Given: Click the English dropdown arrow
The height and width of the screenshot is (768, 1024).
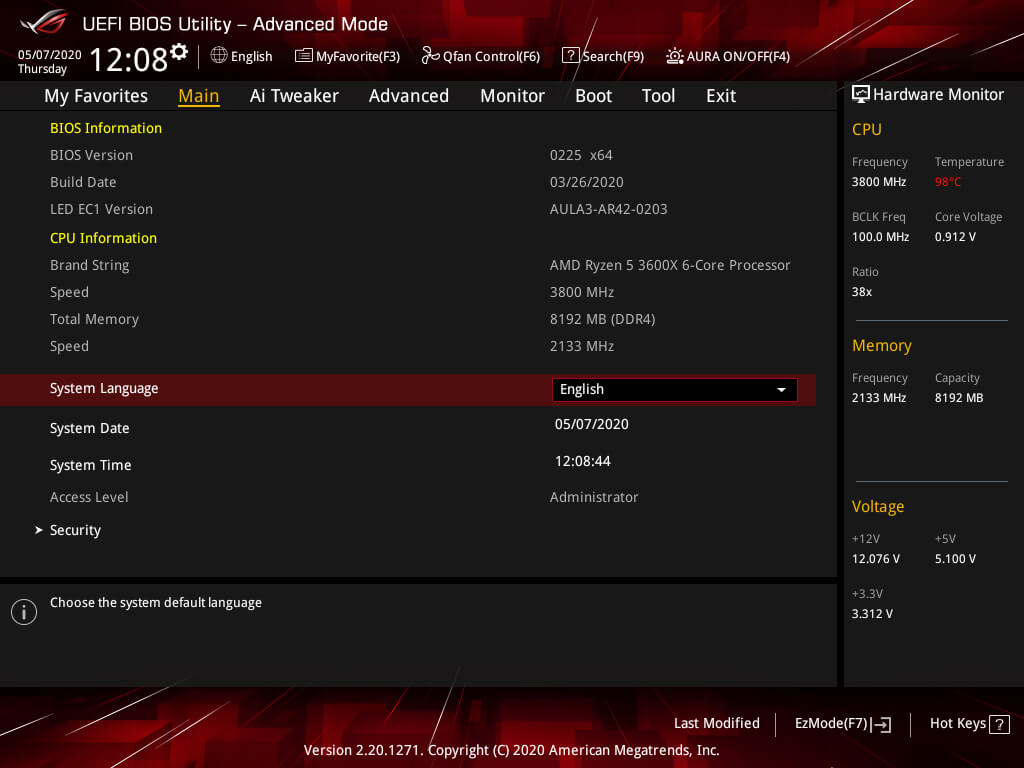Looking at the screenshot, I should click(781, 389).
